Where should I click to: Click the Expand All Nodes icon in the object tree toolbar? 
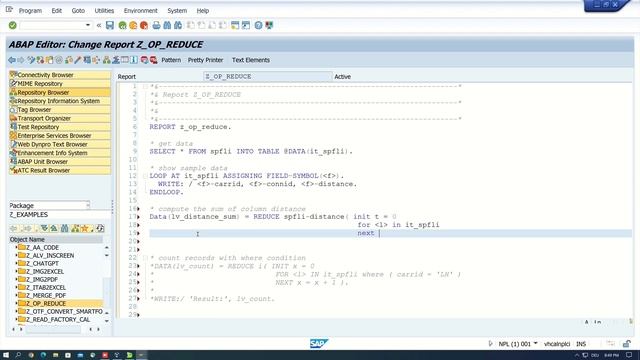click(44, 229)
